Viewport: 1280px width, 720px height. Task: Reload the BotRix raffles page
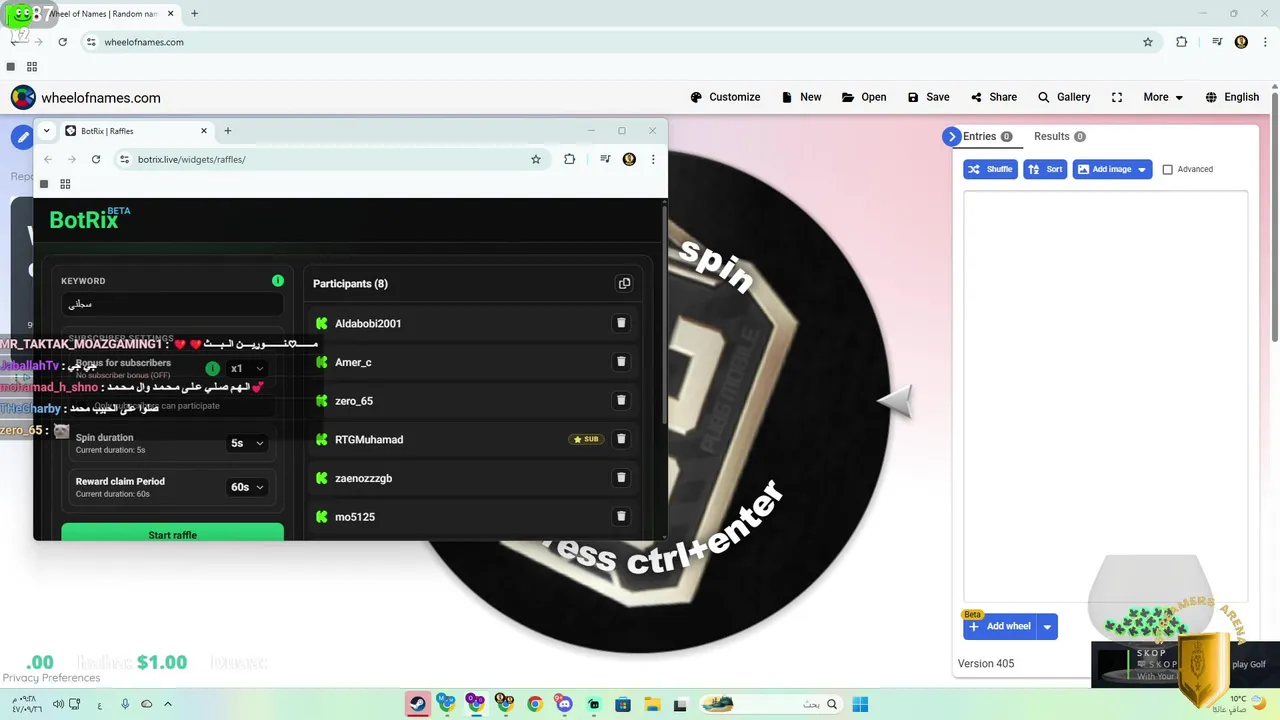click(96, 159)
